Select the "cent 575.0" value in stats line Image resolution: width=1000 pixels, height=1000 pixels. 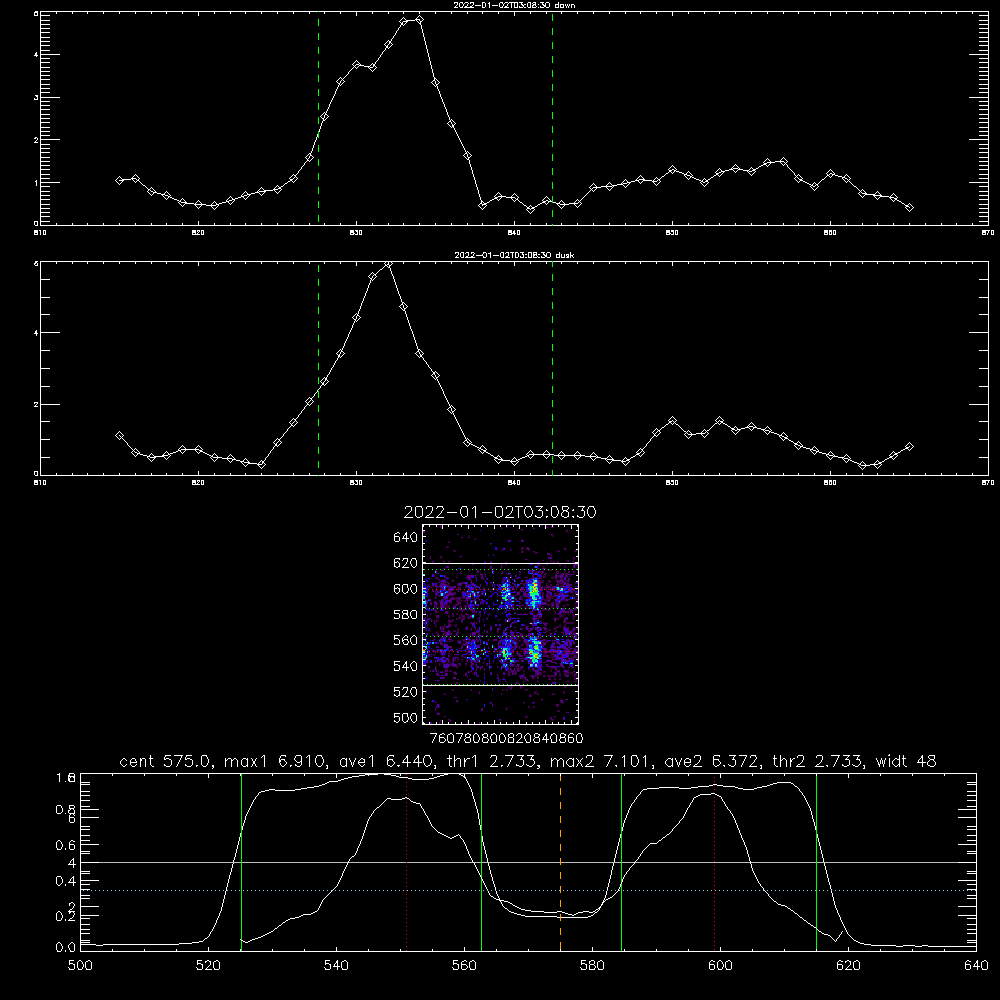pyautogui.click(x=167, y=761)
